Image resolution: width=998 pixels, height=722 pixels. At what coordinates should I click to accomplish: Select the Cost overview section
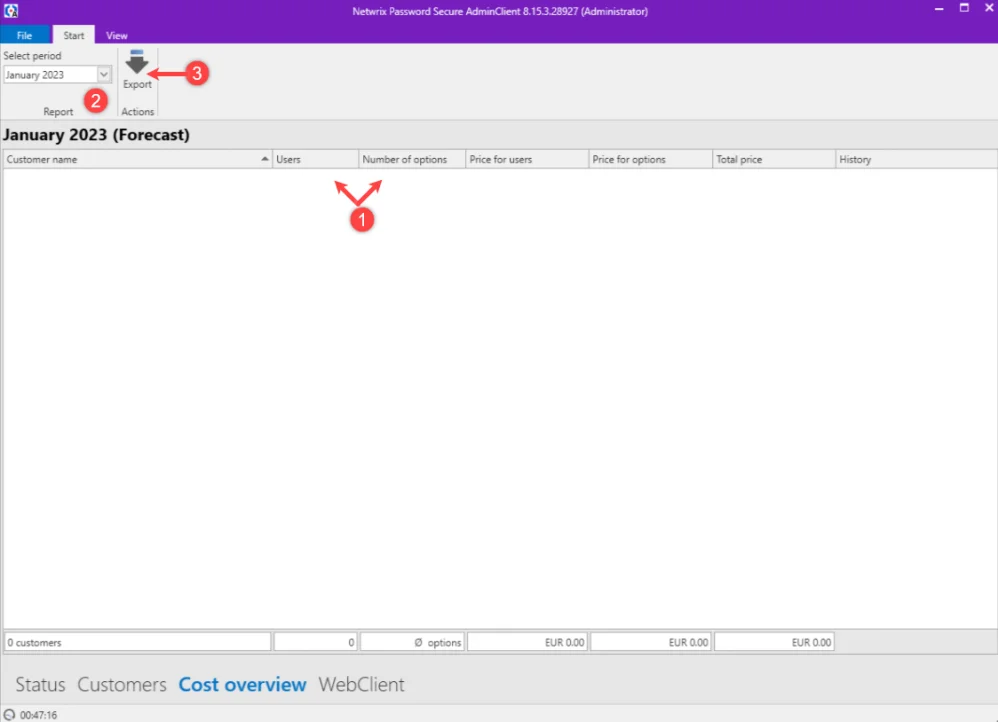tap(242, 684)
